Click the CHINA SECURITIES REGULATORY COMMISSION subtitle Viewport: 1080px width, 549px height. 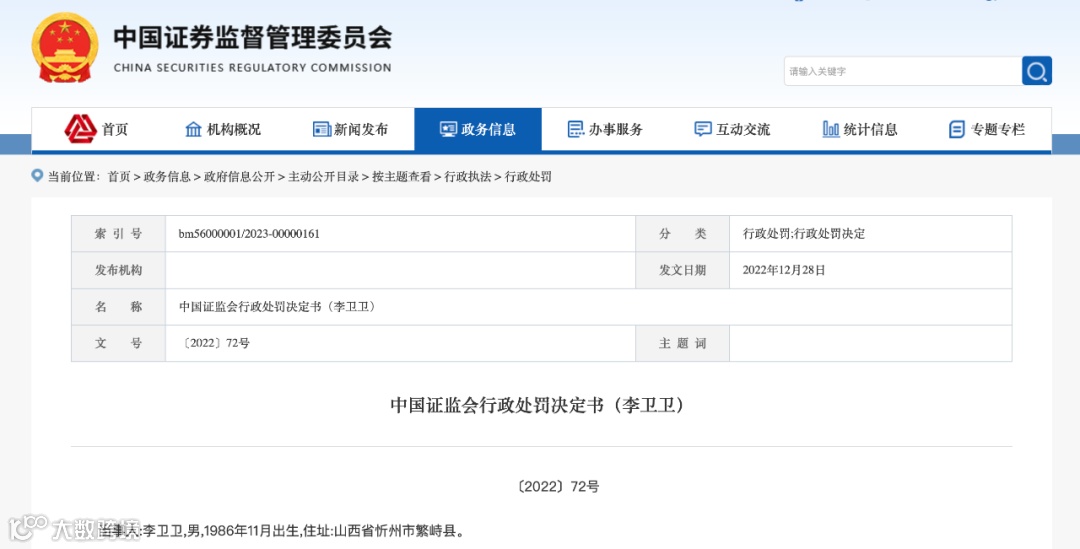252,68
